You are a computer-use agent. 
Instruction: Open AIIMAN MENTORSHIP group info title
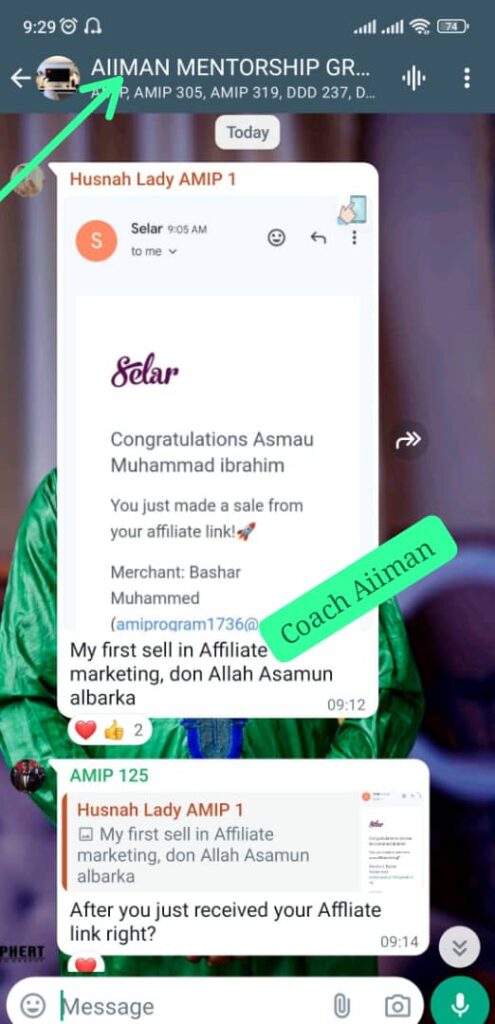click(231, 68)
